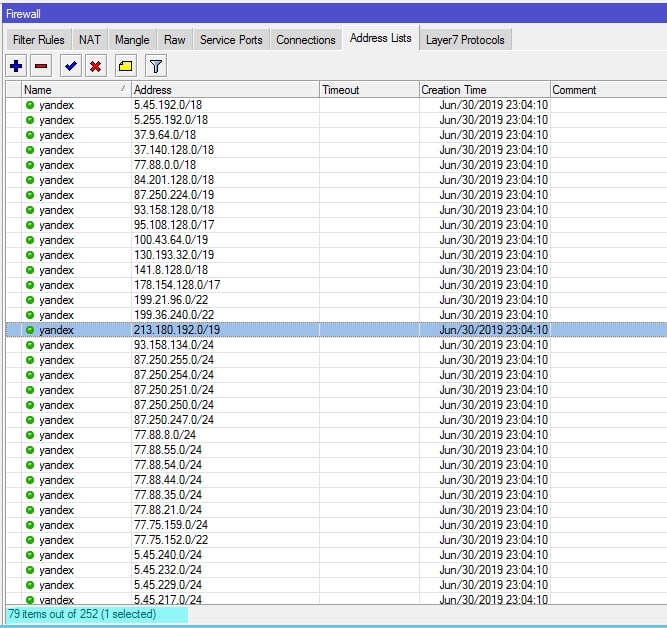Click the yellow Comment note button
The height and width of the screenshot is (628, 667).
(x=125, y=66)
